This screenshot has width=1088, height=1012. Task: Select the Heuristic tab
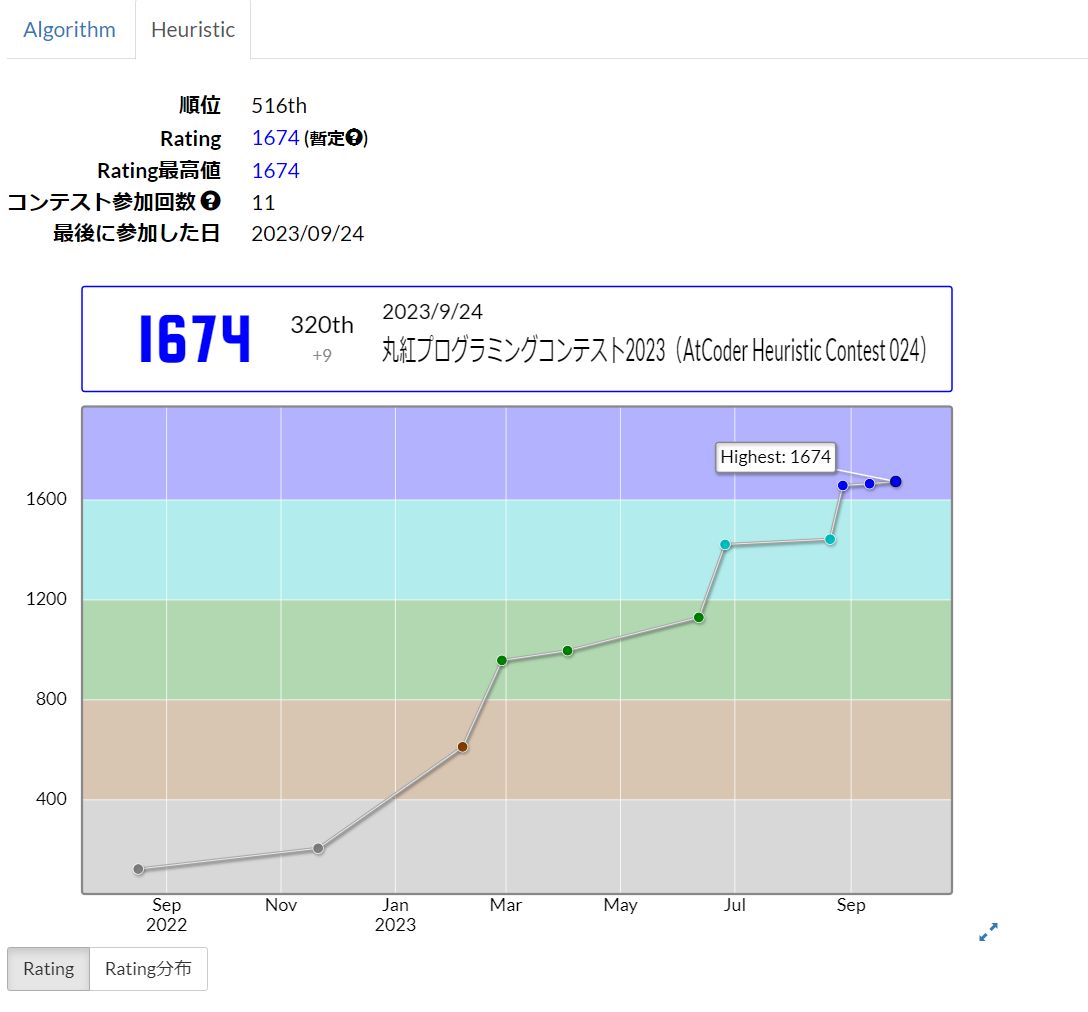tap(193, 30)
